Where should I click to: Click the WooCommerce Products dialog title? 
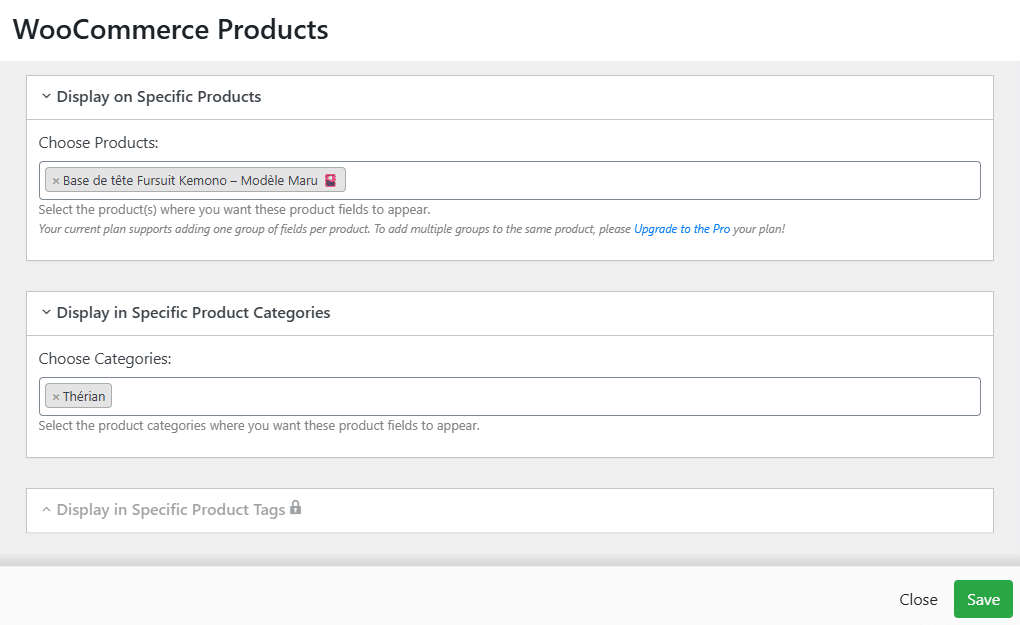[170, 30]
